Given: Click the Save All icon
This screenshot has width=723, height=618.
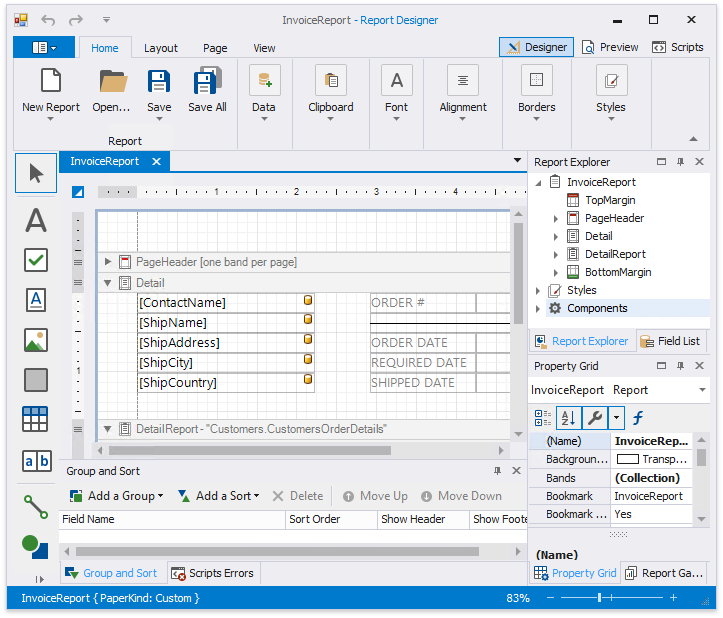Looking at the screenshot, I should (207, 82).
